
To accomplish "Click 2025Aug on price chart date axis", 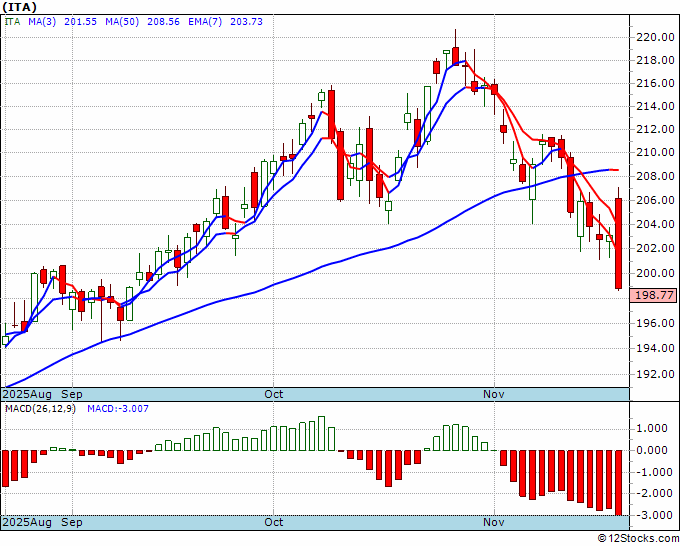I will (27, 395).
